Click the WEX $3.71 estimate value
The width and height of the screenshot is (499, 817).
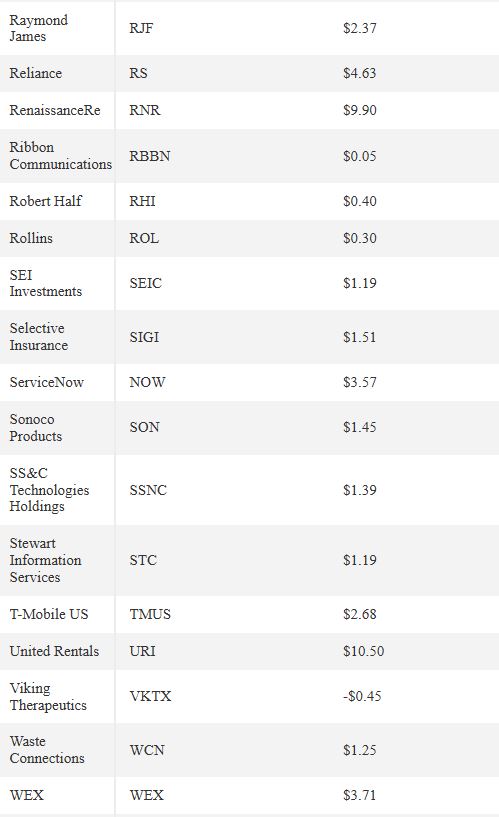359,795
